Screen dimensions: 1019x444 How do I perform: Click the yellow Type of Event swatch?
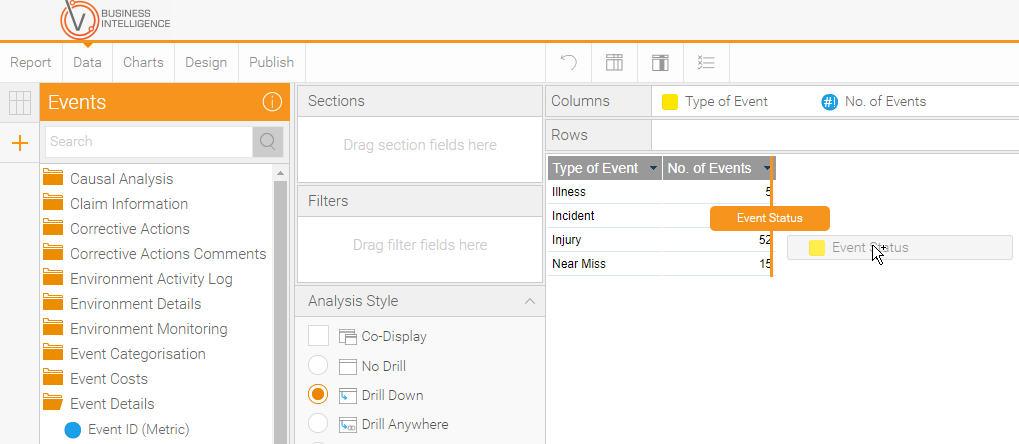[669, 102]
